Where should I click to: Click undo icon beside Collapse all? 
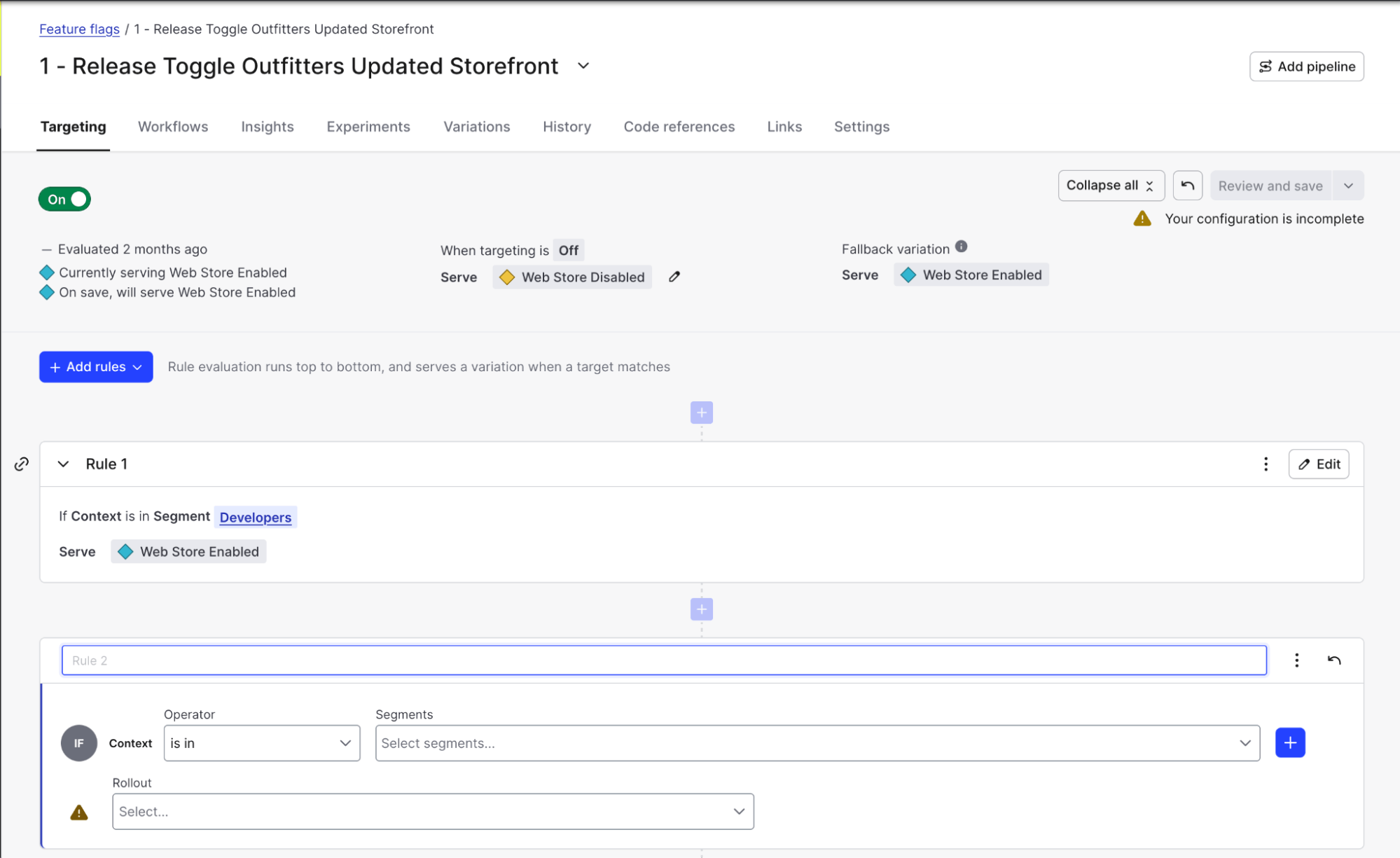coord(1187,186)
